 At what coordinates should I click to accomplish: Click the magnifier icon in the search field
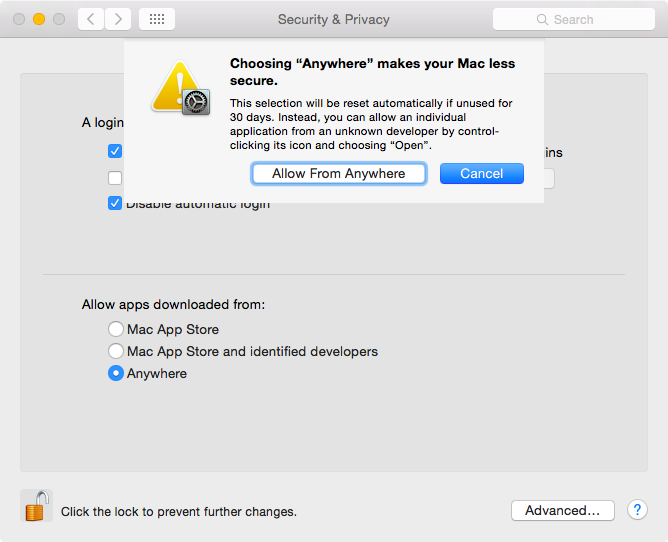click(542, 20)
